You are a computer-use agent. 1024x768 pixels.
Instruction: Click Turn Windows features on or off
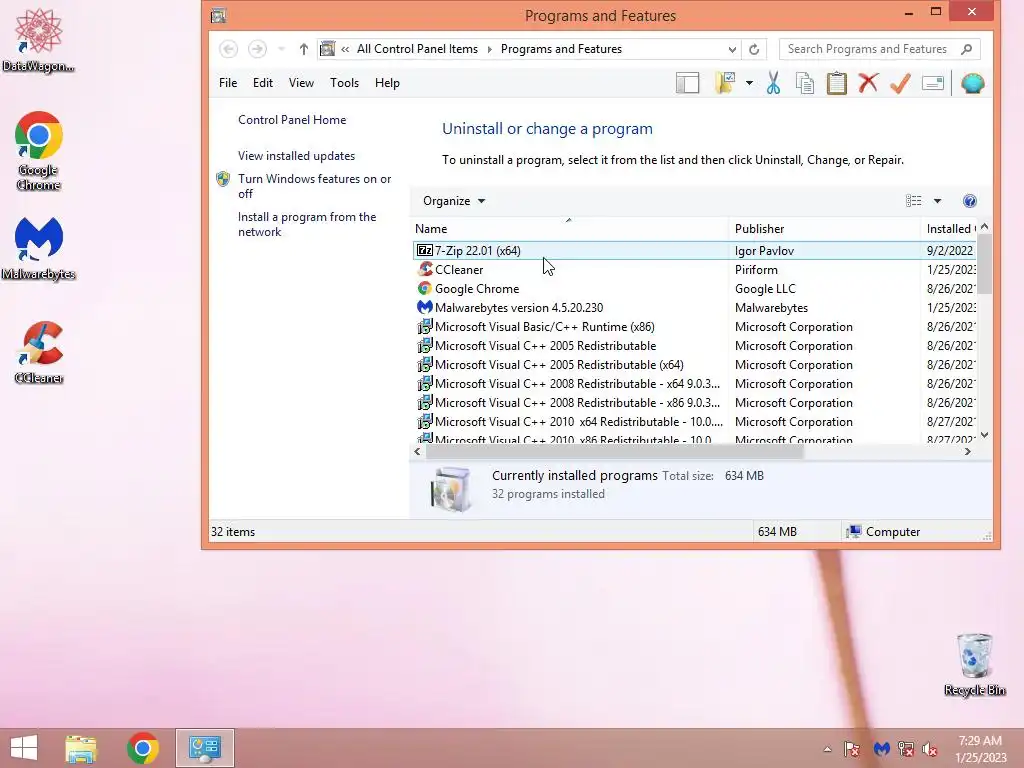click(314, 186)
